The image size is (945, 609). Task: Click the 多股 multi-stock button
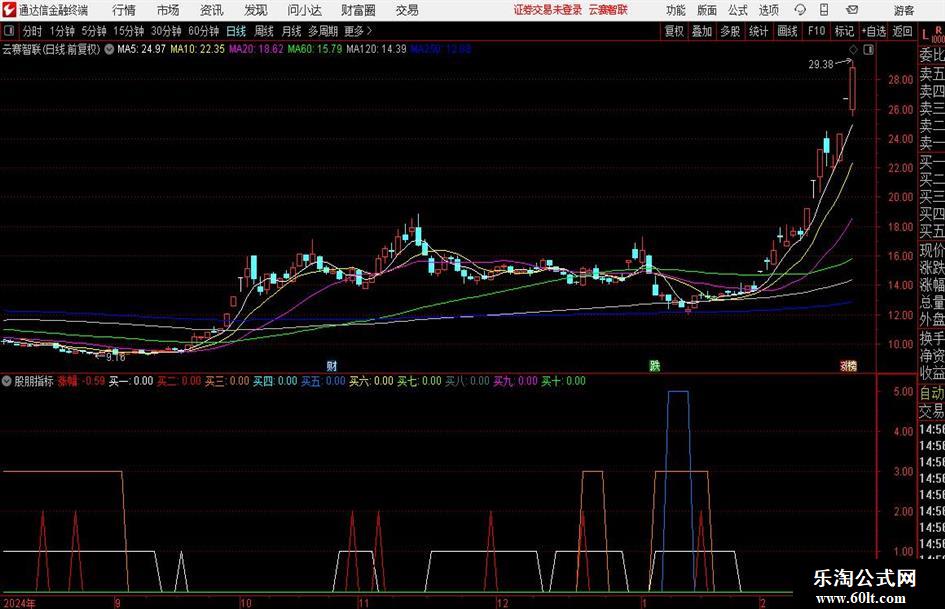(730, 31)
